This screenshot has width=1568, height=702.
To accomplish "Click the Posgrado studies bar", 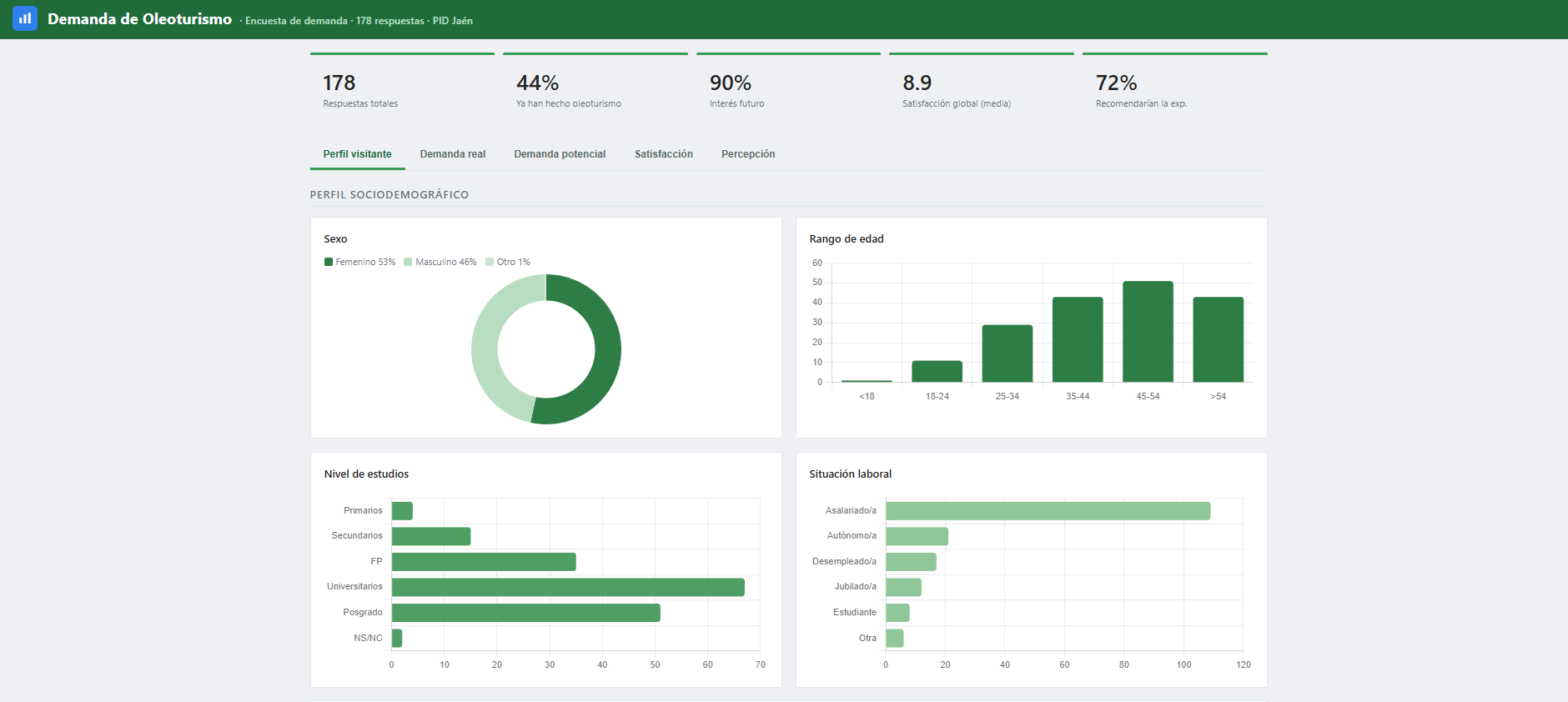I will 526,613.
